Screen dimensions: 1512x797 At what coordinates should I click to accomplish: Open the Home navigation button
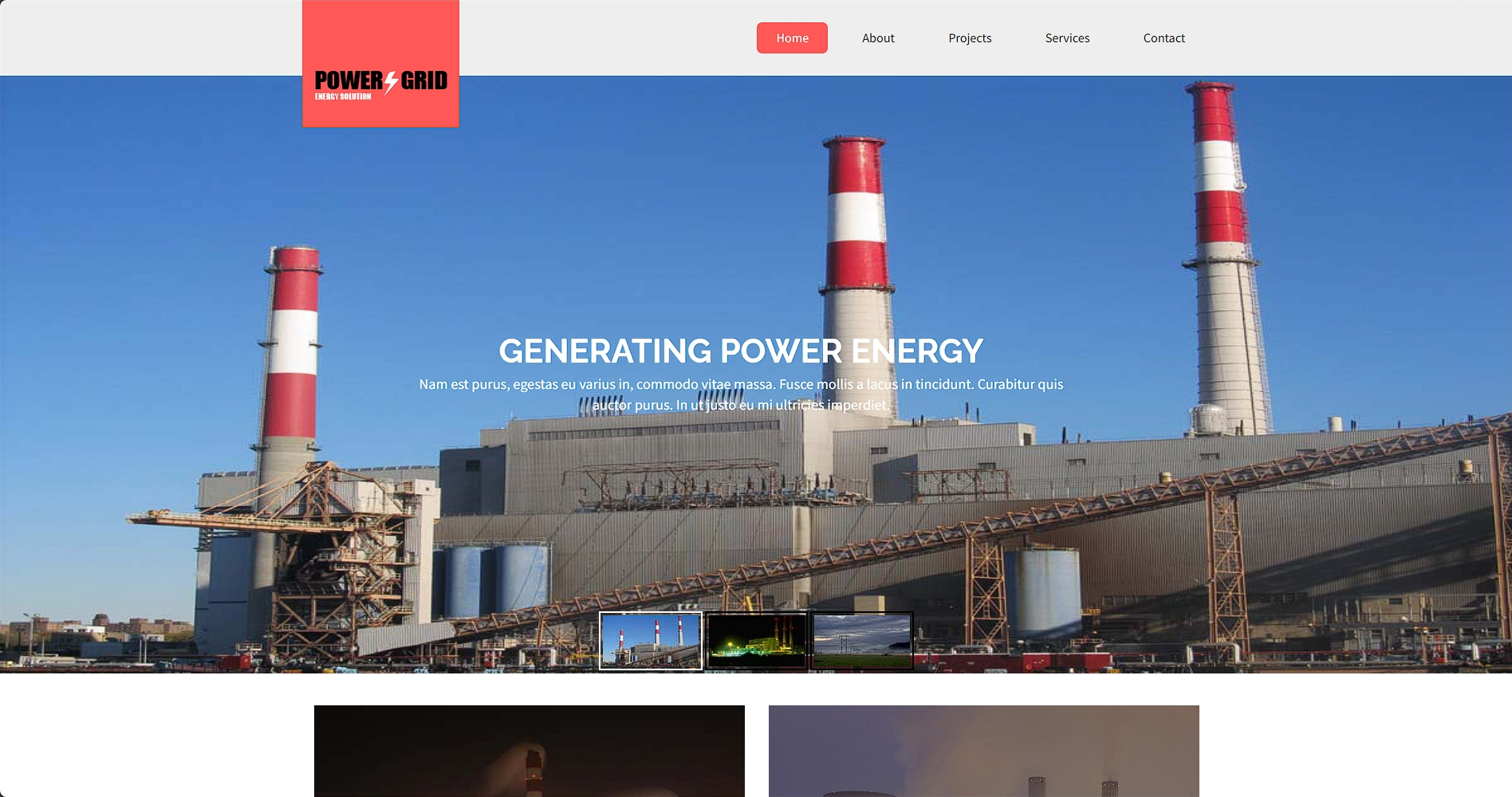pyautogui.click(x=792, y=38)
